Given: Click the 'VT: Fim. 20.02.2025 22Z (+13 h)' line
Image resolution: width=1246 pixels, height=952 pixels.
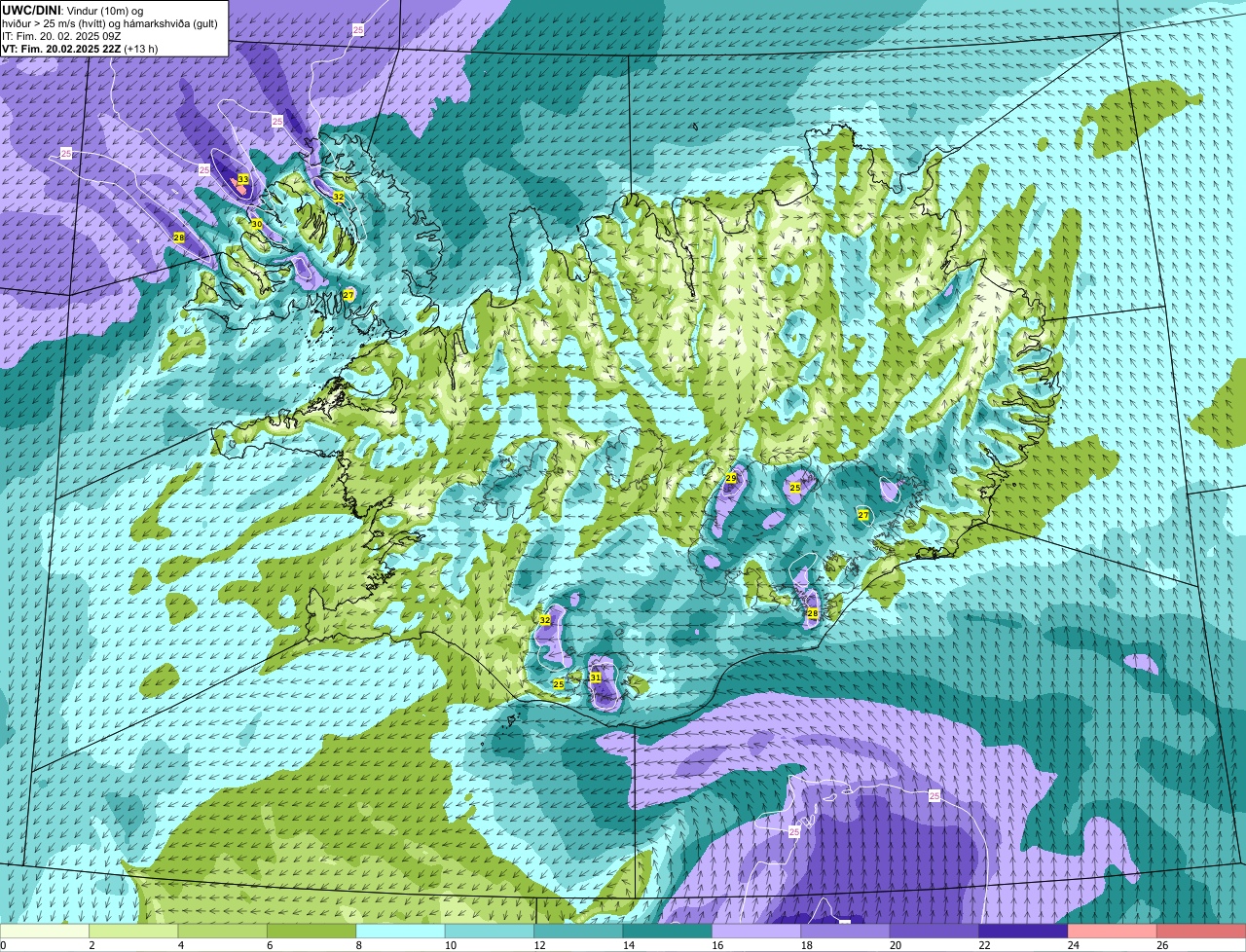Looking at the screenshot, I should pyautogui.click(x=80, y=48).
